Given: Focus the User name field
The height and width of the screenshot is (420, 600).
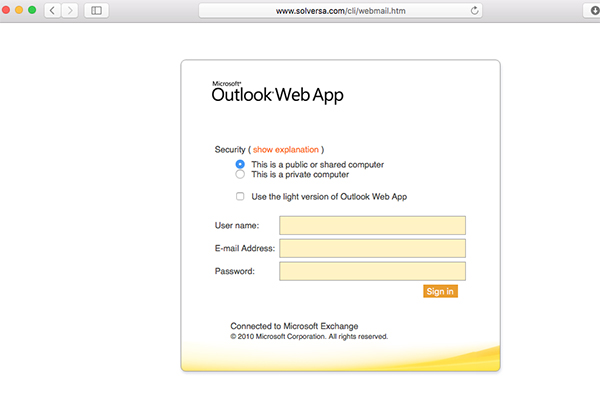Looking at the screenshot, I should pyautogui.click(x=372, y=225).
